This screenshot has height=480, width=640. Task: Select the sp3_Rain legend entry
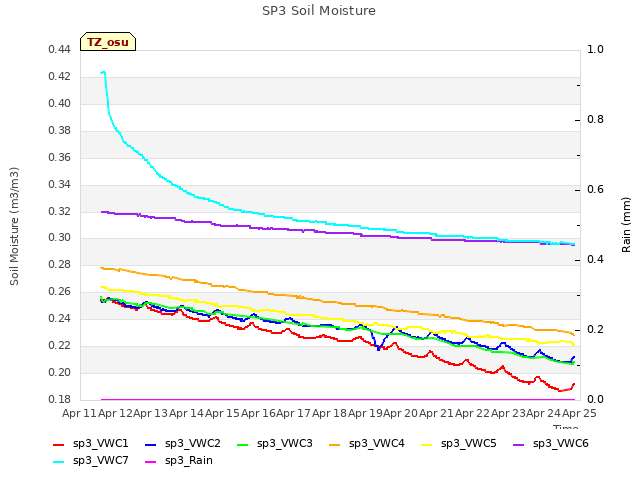pyautogui.click(x=179, y=461)
